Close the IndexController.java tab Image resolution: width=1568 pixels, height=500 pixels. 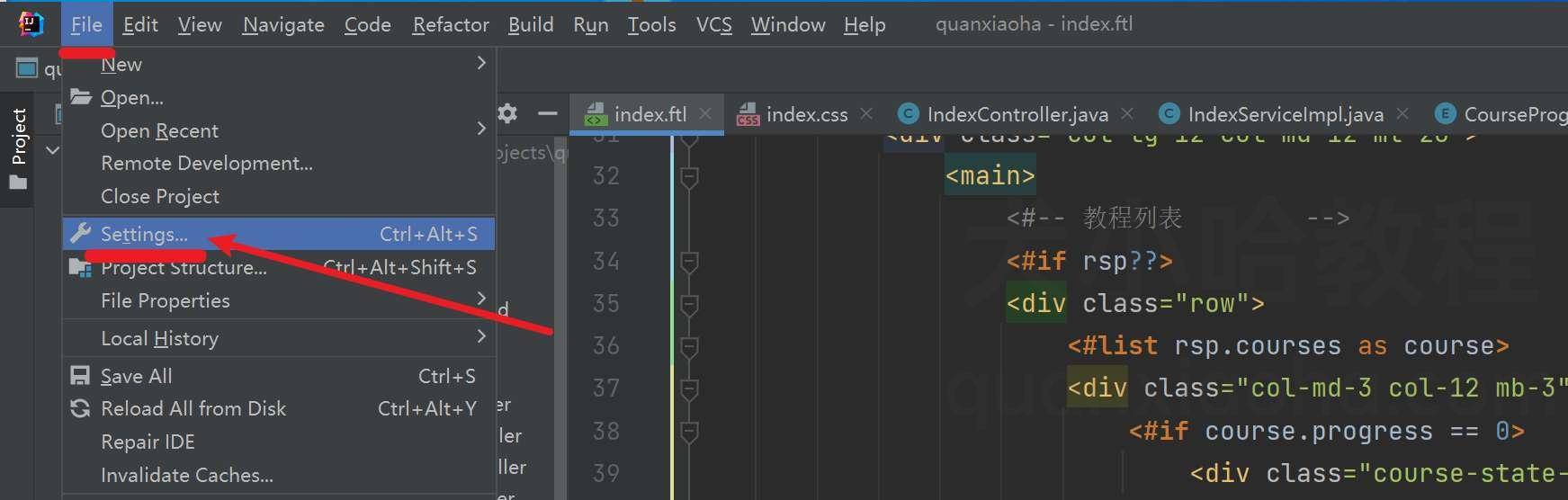pyautogui.click(x=1127, y=113)
